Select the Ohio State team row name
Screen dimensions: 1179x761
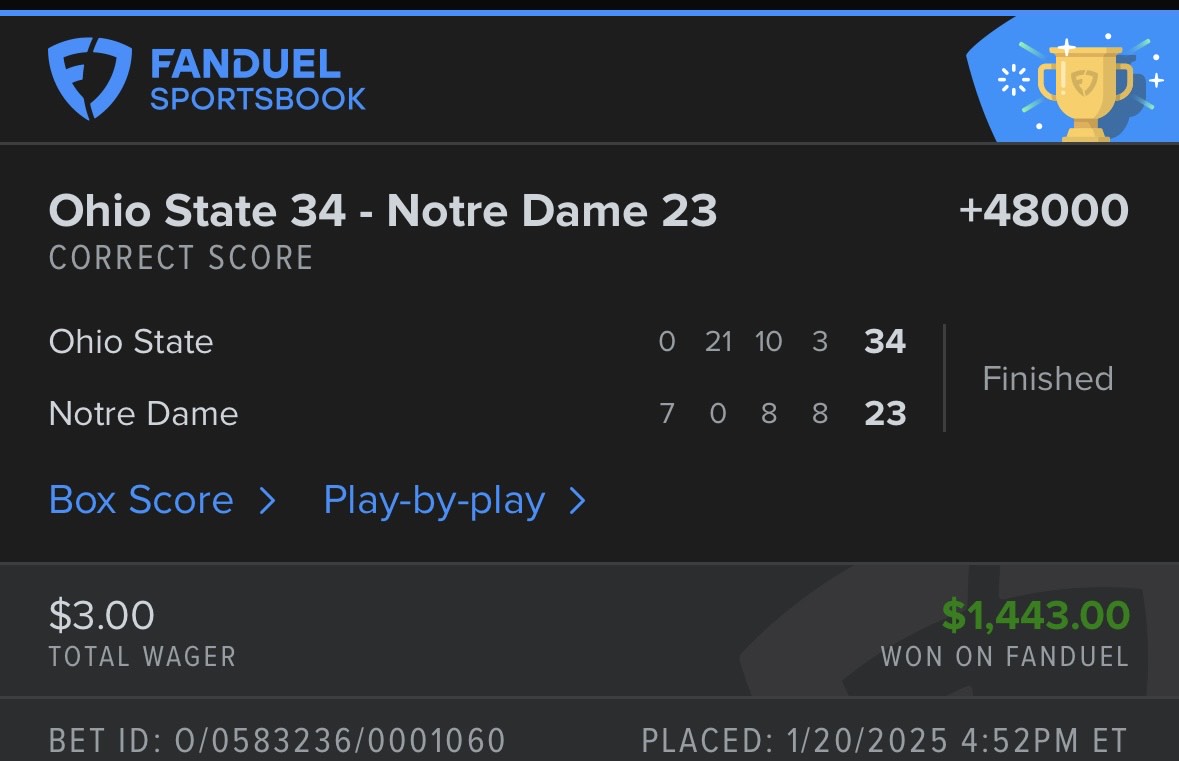131,342
